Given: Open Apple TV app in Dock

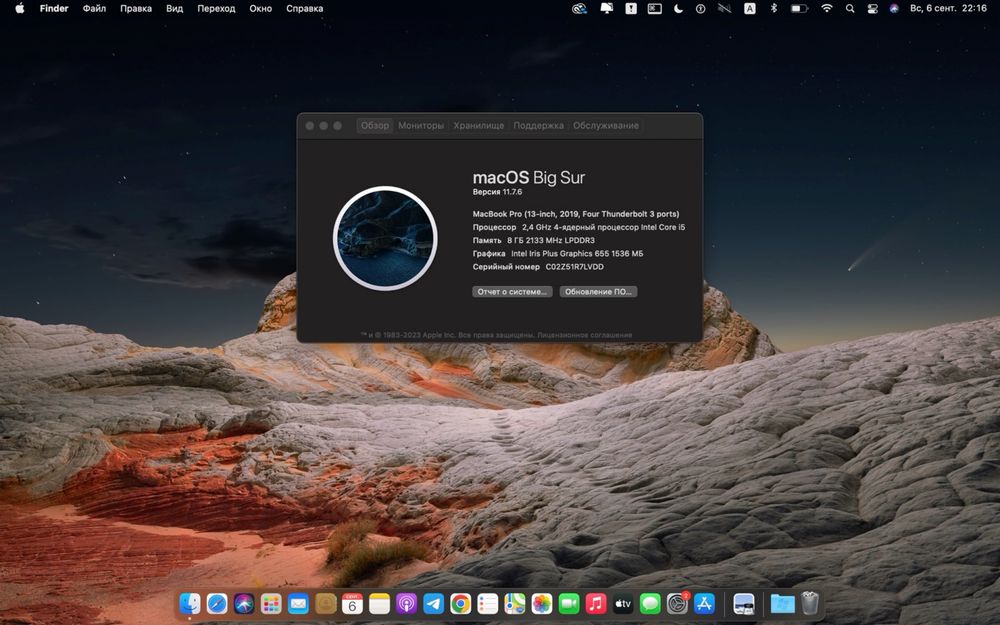Looking at the screenshot, I should [623, 603].
